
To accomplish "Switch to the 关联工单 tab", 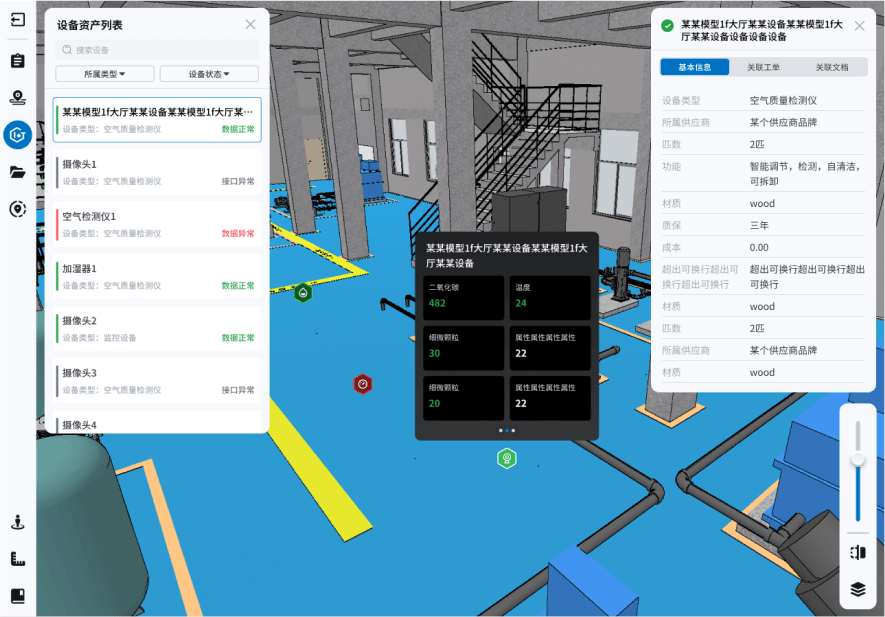I will (x=764, y=67).
